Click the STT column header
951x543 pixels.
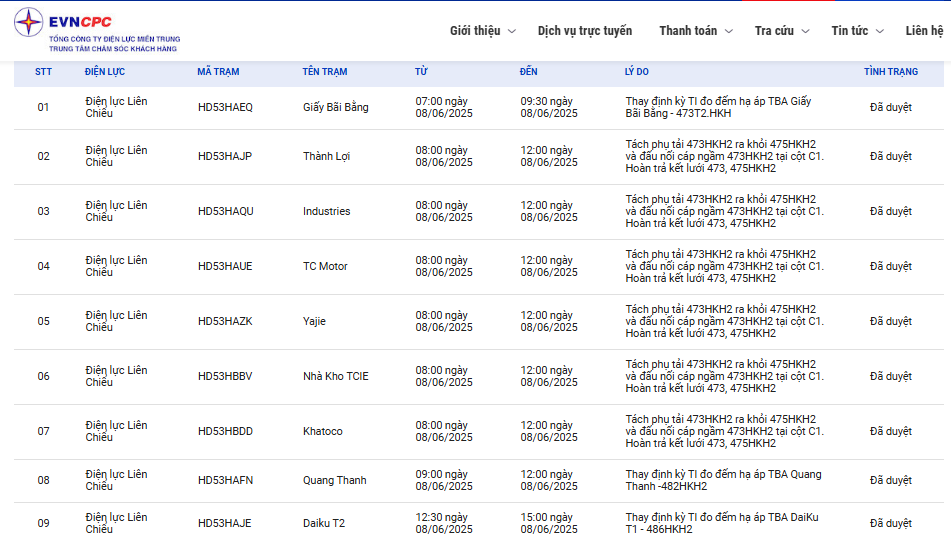pyautogui.click(x=43, y=72)
